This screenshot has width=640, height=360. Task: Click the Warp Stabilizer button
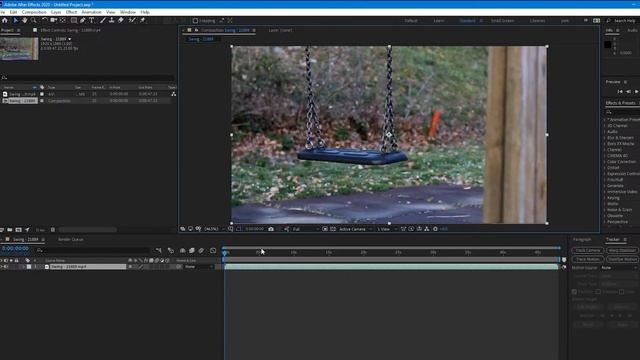pos(622,251)
